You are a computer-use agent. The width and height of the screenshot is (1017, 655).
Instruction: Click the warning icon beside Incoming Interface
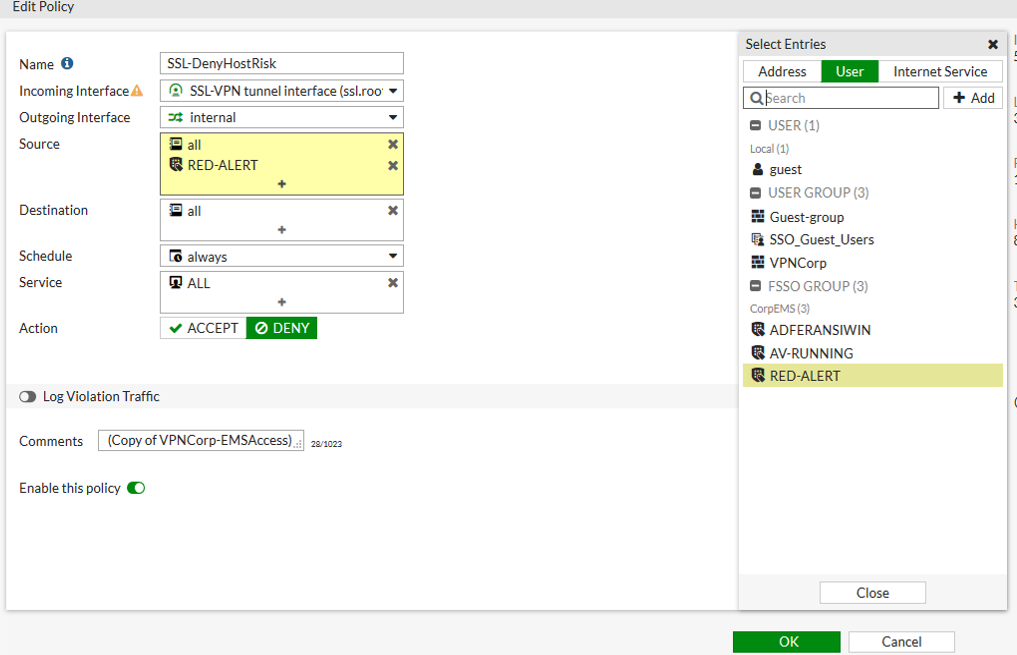click(x=137, y=91)
